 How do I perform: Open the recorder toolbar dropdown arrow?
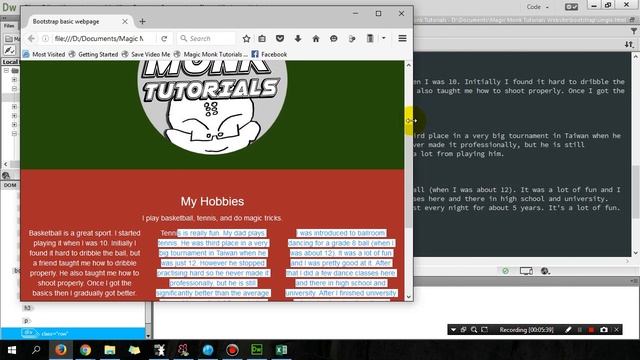pos(453,330)
